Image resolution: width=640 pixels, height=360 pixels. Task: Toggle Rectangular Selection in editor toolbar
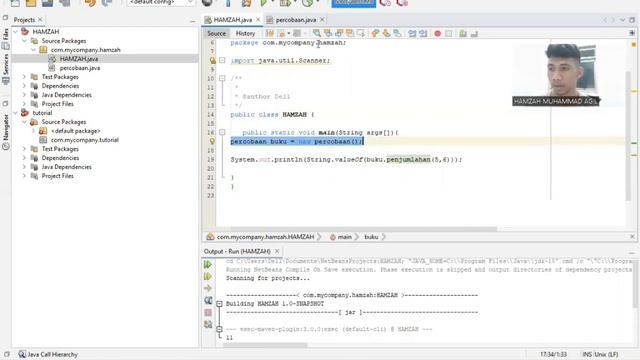(x=361, y=33)
